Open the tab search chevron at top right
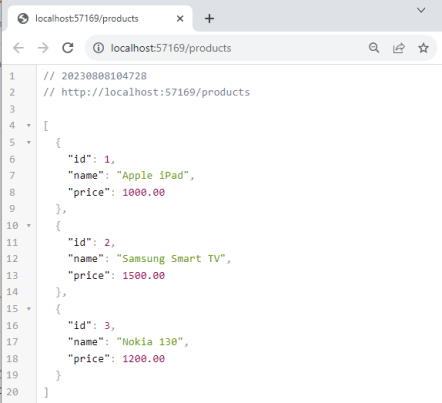 click(421, 10)
